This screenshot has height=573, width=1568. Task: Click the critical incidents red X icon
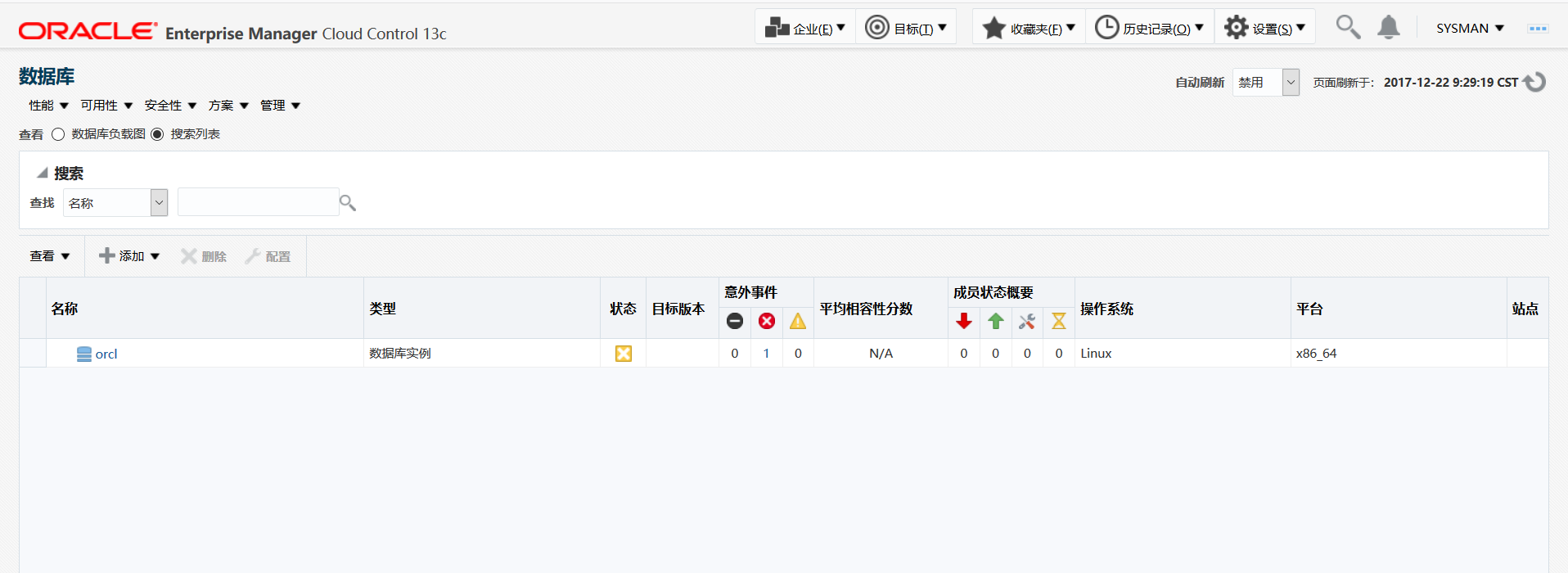coord(767,321)
